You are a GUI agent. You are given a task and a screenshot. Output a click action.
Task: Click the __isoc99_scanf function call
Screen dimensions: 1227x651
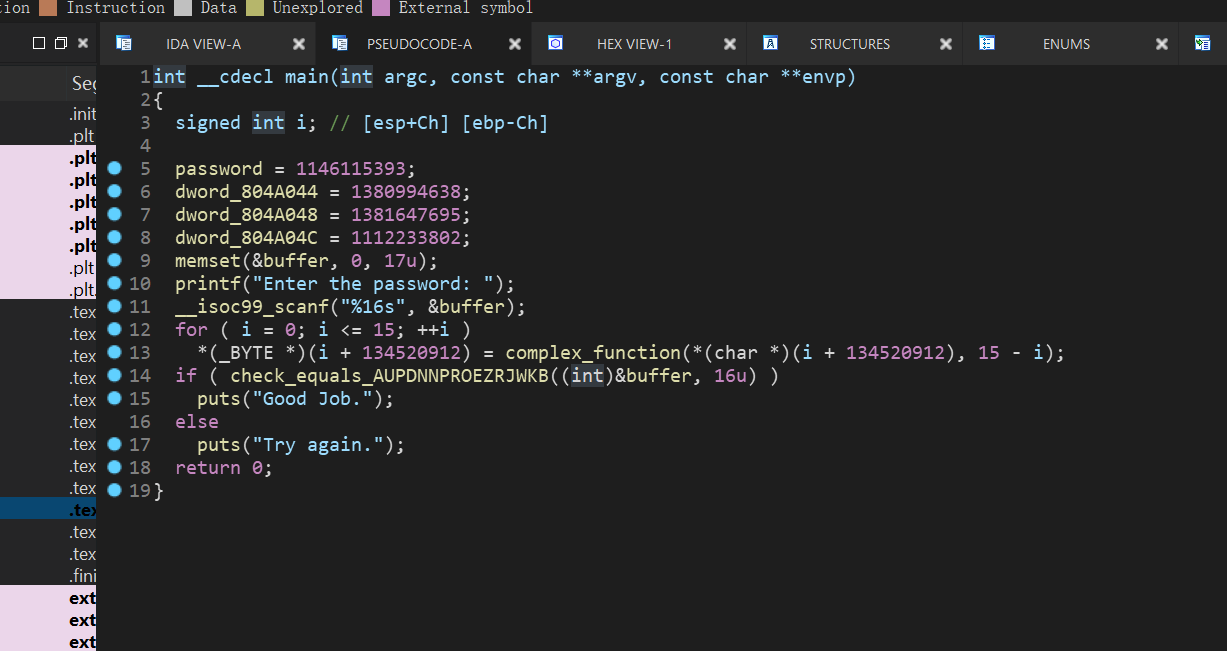click(251, 306)
